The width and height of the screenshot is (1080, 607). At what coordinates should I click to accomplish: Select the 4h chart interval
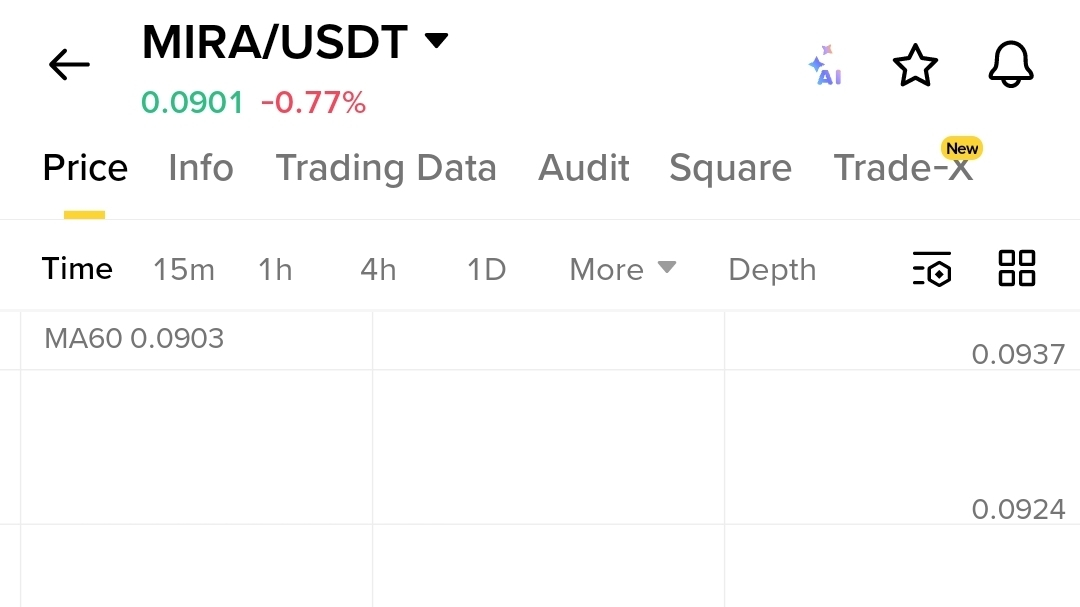pos(378,269)
